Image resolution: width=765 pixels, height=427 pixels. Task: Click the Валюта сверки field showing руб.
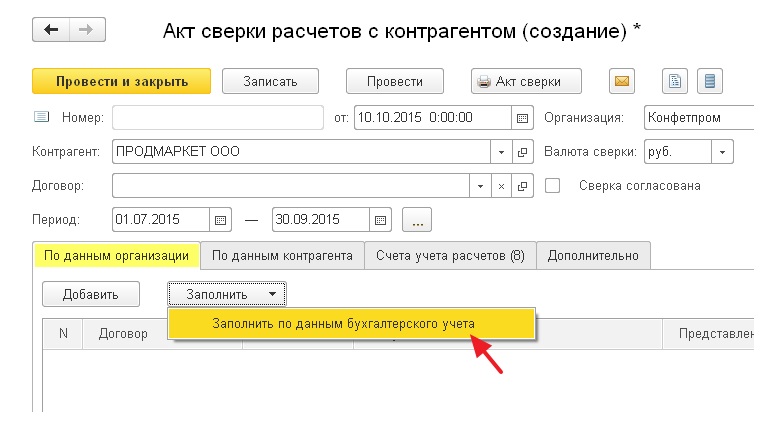(678, 152)
